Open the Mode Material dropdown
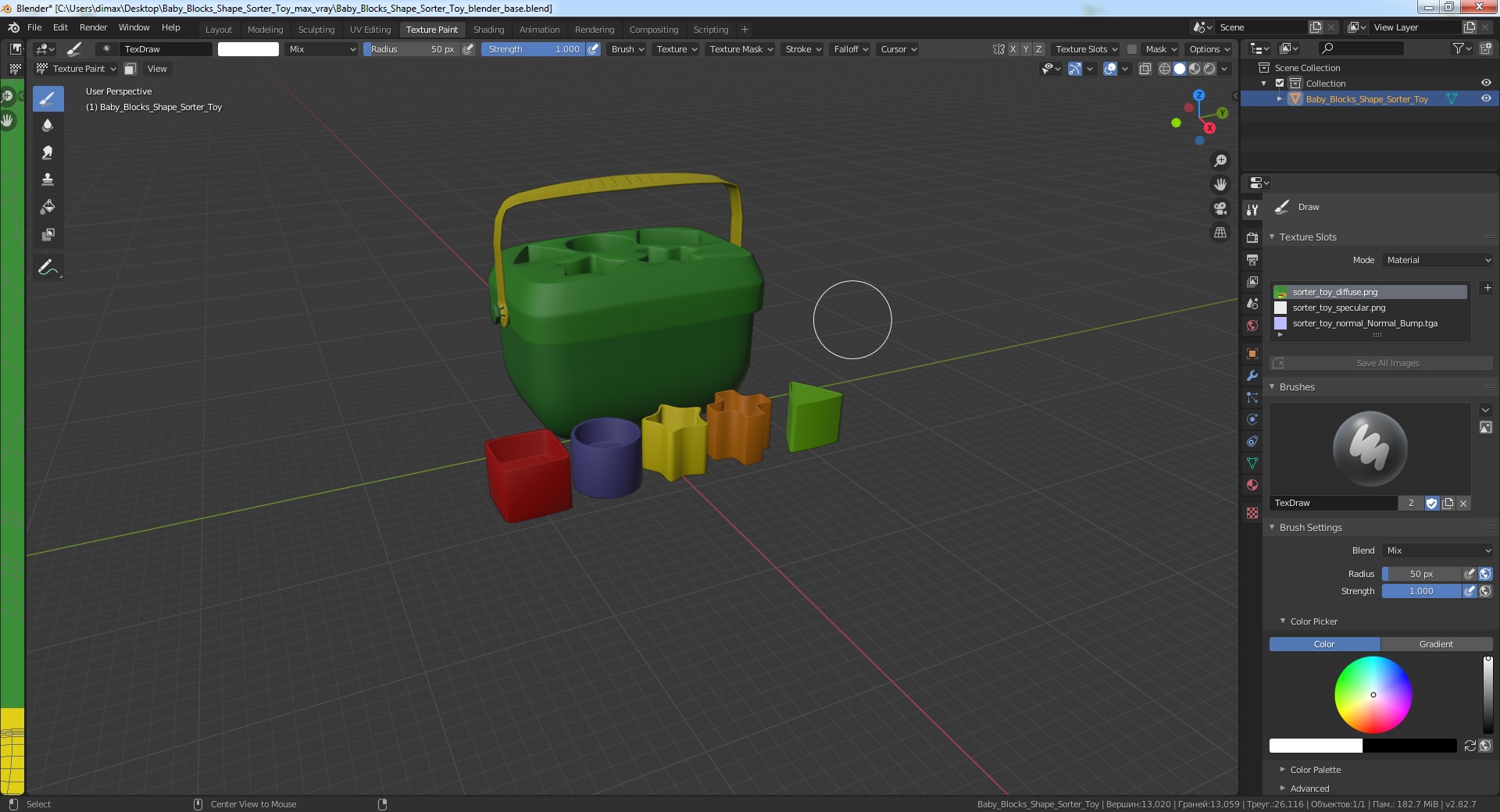Screen dimensions: 1500x812 tap(1437, 260)
